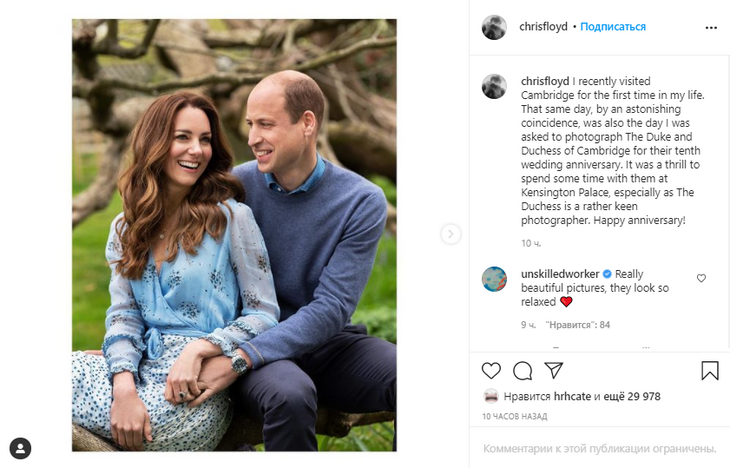Open hrhcate profile from likes line
The image size is (730, 468).
(x=572, y=396)
